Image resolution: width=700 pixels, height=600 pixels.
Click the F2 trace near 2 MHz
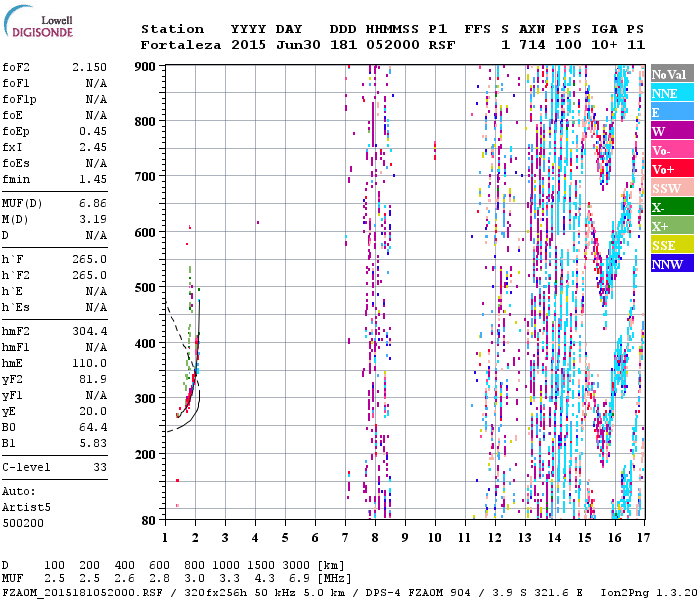[196, 350]
